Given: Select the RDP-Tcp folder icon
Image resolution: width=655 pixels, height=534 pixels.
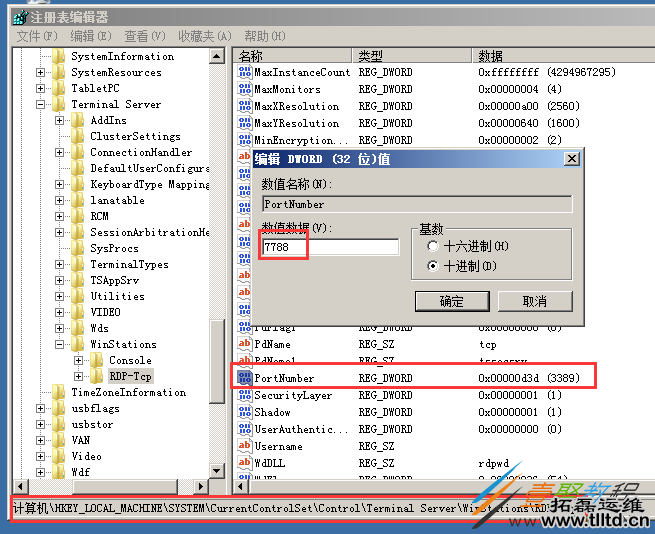Looking at the screenshot, I should point(97,376).
